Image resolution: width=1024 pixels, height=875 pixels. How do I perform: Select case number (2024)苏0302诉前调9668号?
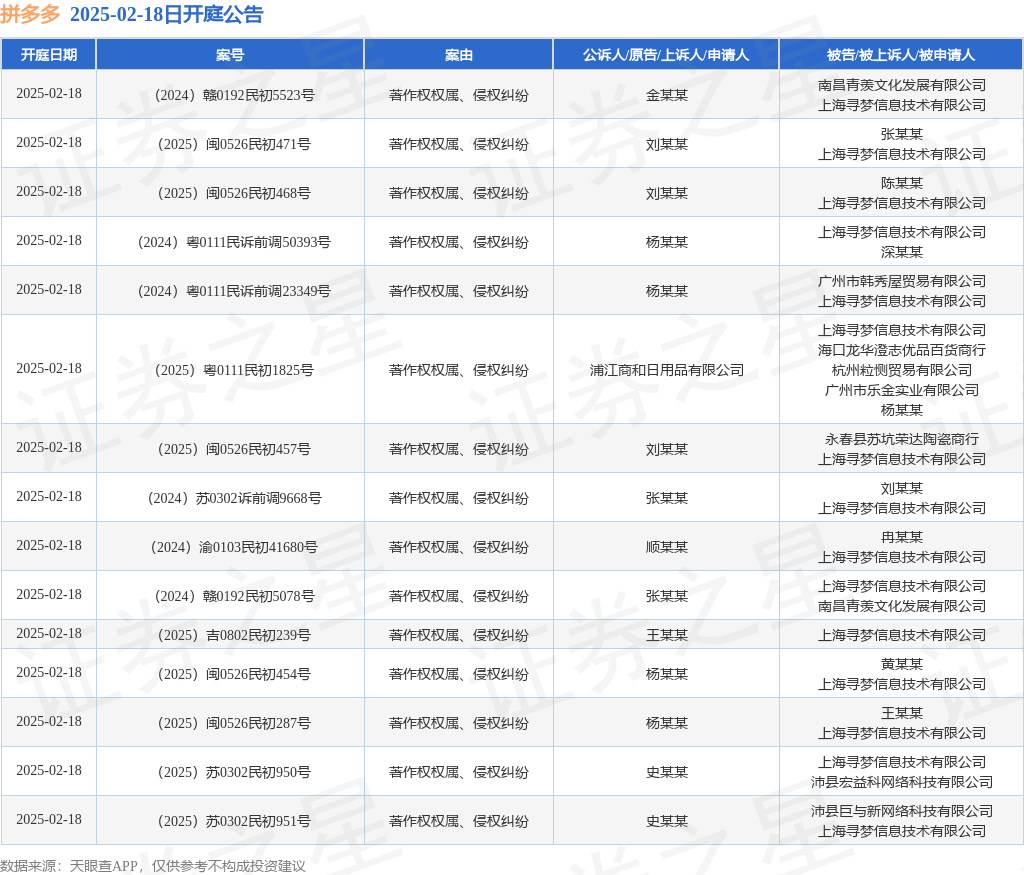coord(234,498)
